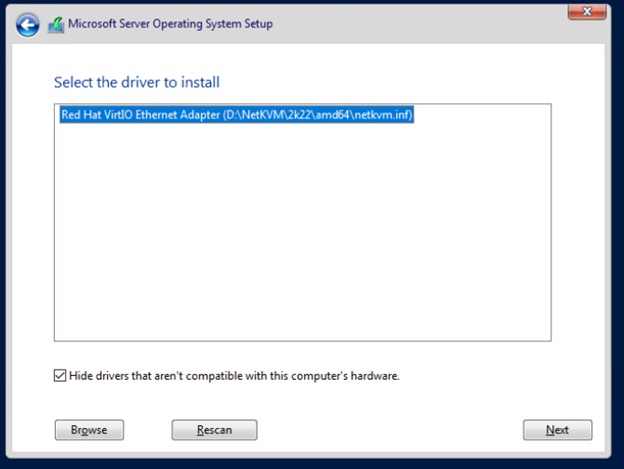Image resolution: width=624 pixels, height=469 pixels.
Task: Rescan for available drivers
Action: point(214,430)
